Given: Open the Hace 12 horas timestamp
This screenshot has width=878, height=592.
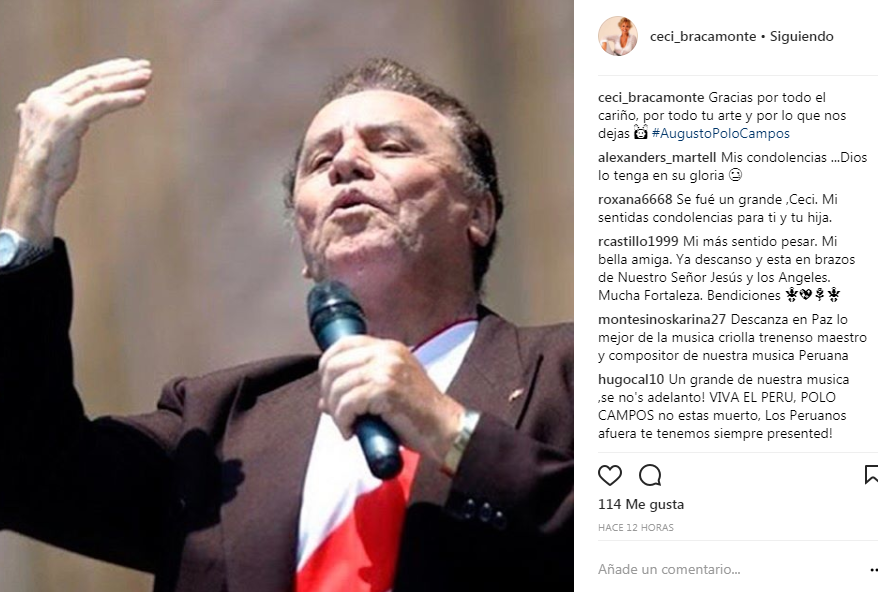Looking at the screenshot, I should point(636,528).
